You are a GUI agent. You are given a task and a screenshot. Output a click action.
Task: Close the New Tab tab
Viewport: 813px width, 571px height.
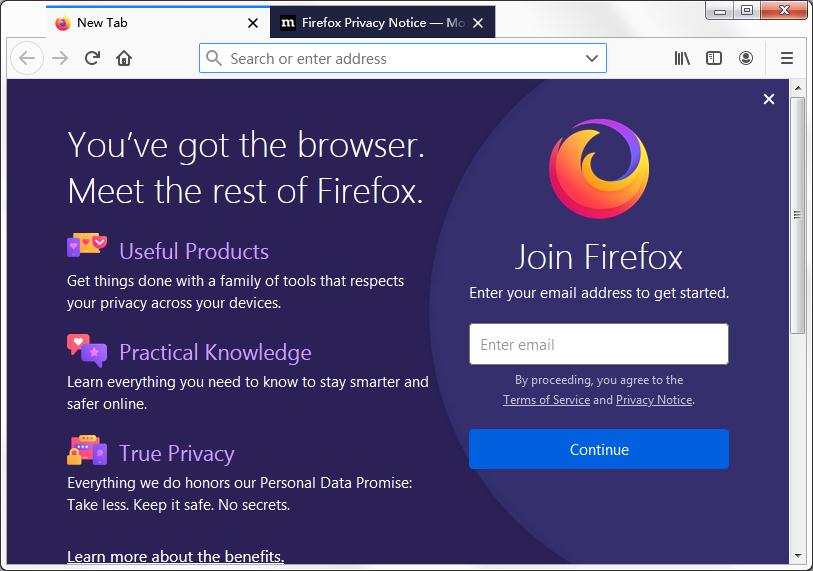[253, 23]
